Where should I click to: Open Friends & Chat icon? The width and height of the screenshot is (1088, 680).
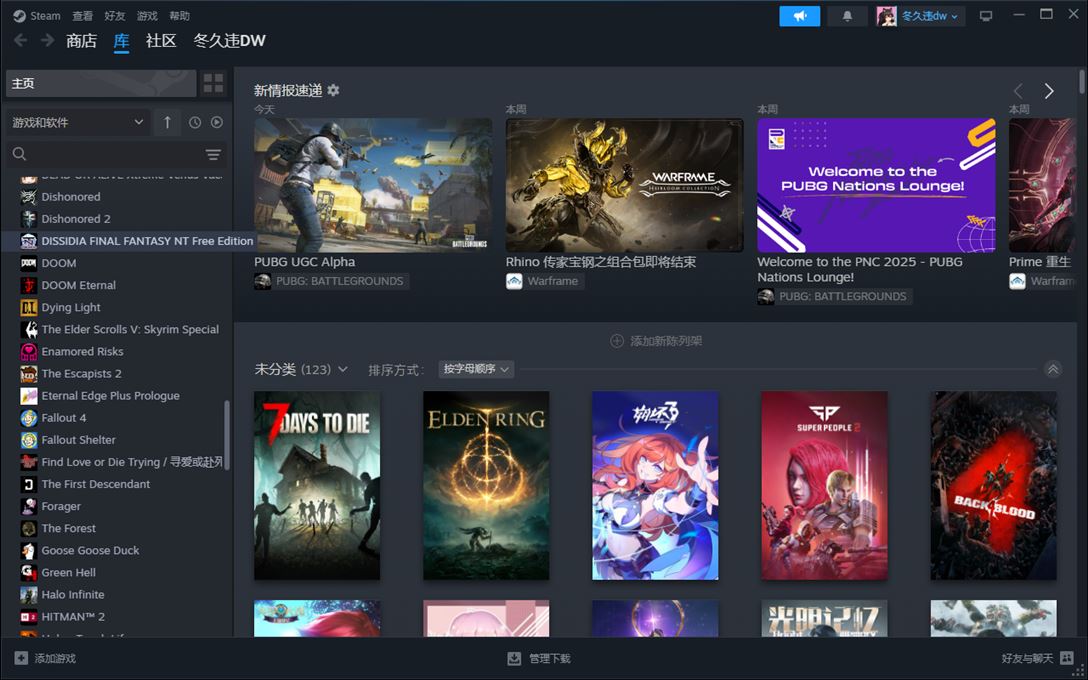1068,658
